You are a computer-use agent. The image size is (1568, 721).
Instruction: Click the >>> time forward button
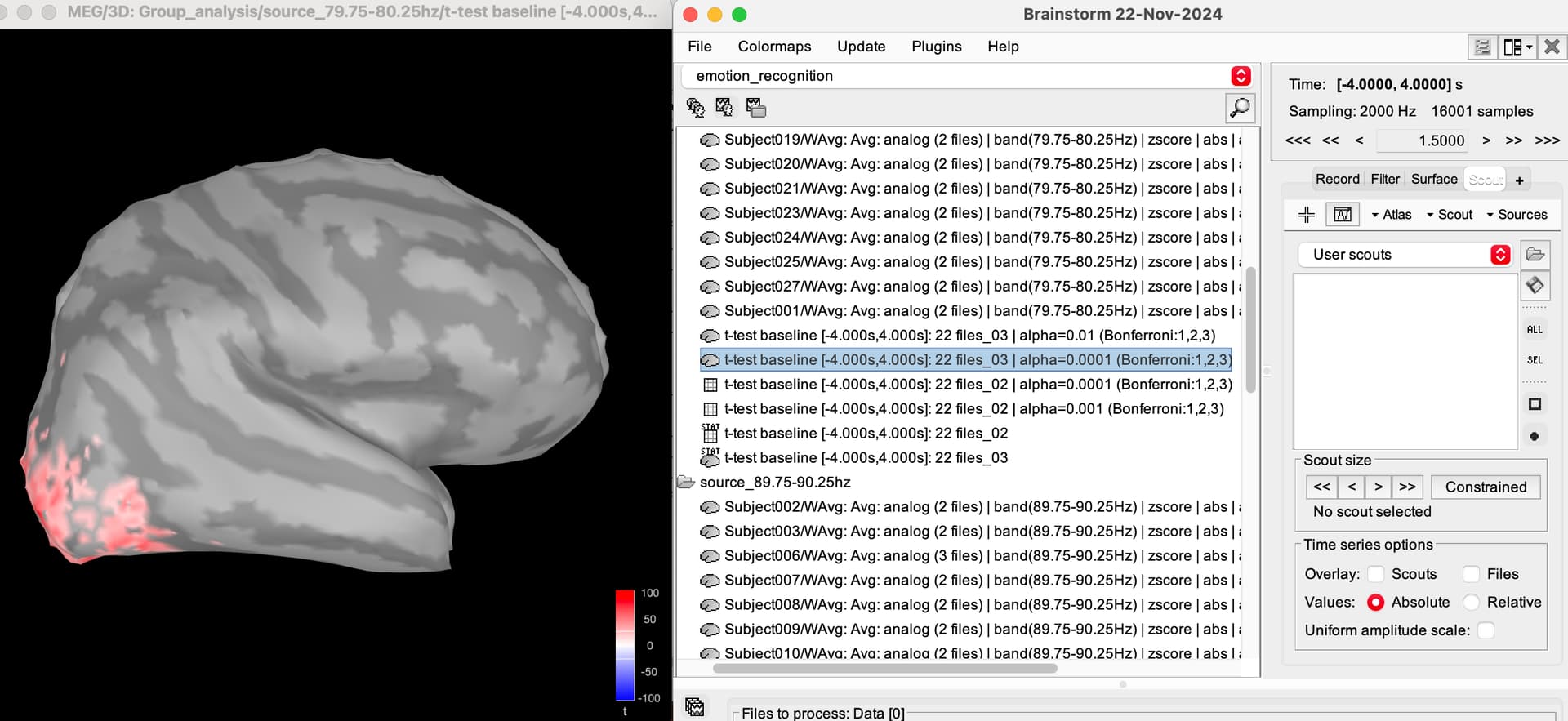(x=1547, y=140)
